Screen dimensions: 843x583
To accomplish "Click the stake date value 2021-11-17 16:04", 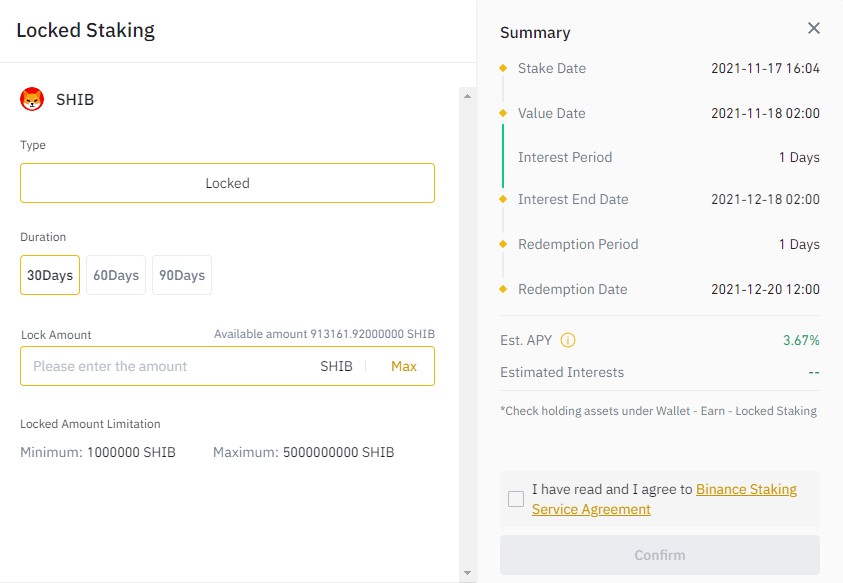I will (x=766, y=68).
